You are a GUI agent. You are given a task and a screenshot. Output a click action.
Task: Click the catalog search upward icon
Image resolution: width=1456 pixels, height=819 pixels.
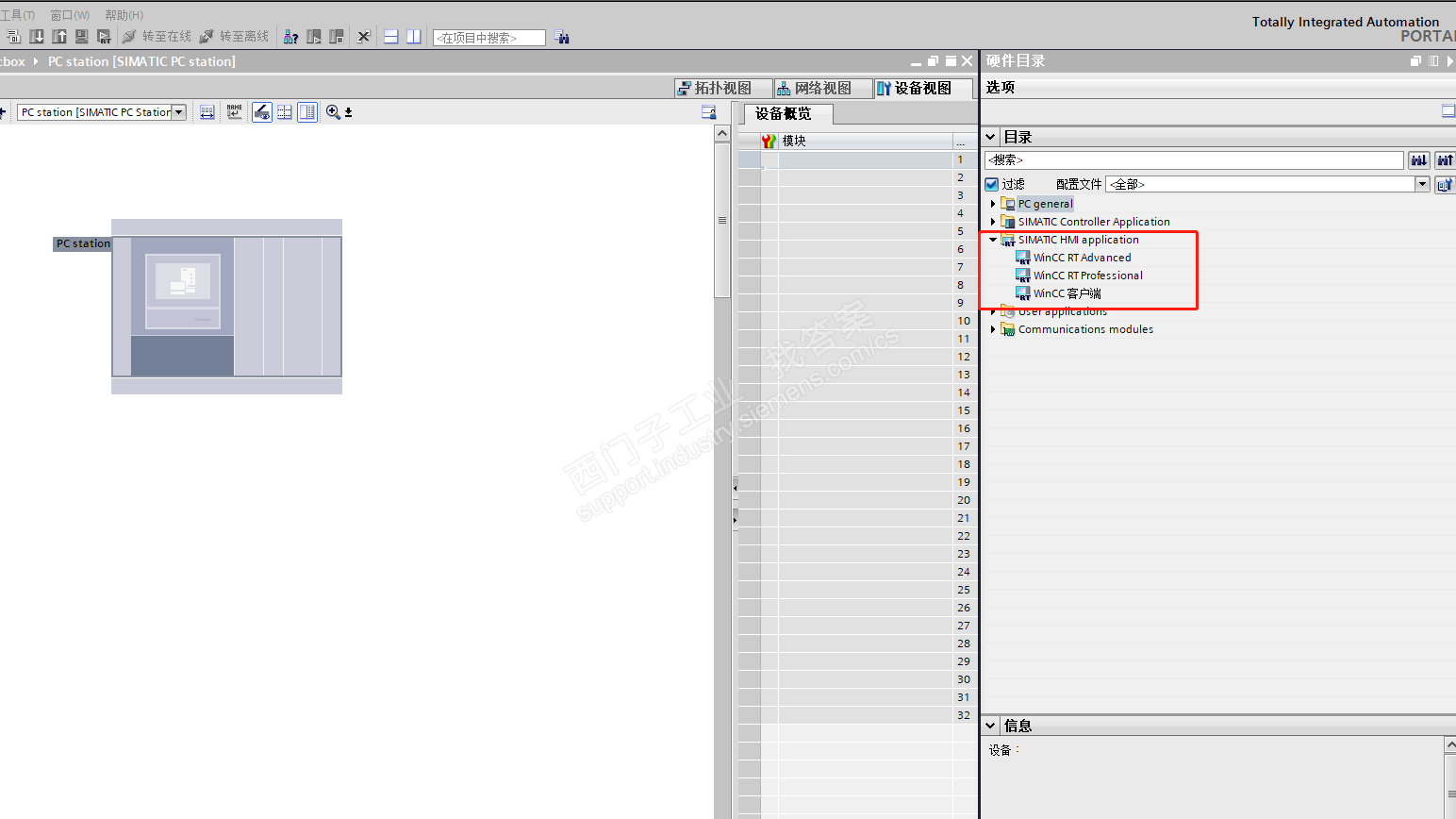point(1445,160)
